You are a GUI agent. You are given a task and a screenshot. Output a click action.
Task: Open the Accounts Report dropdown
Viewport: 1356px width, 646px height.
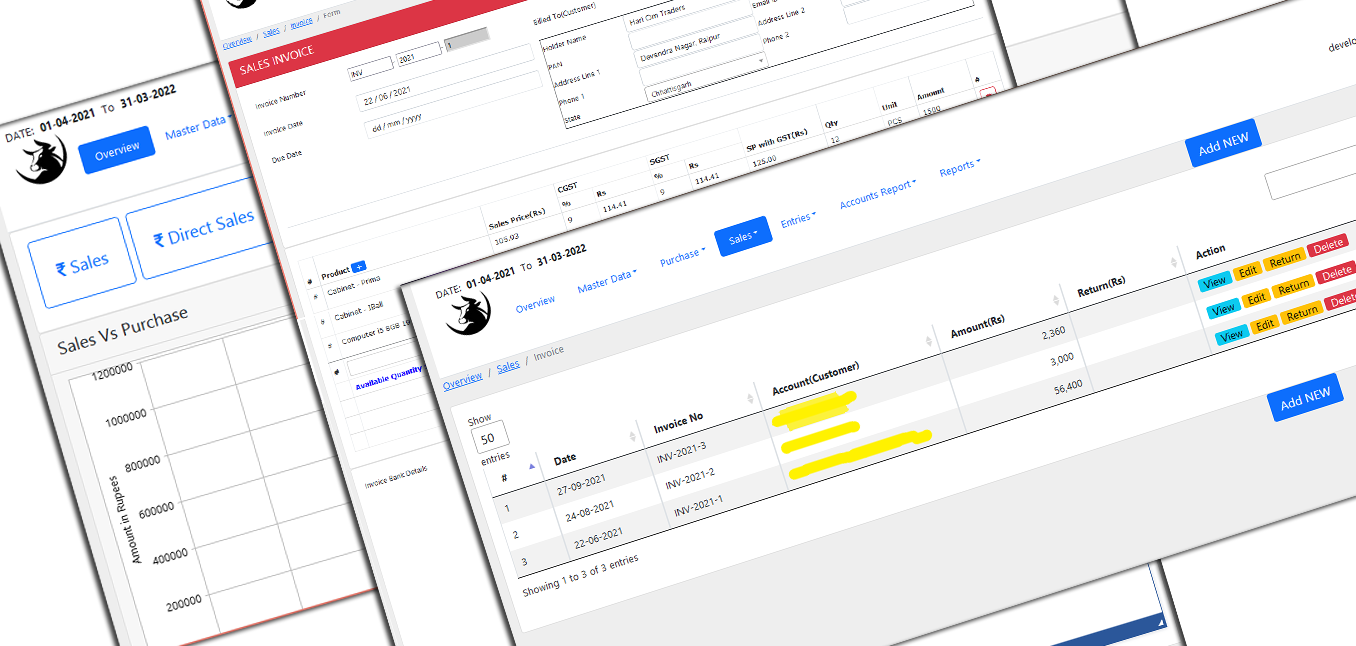[x=877, y=193]
